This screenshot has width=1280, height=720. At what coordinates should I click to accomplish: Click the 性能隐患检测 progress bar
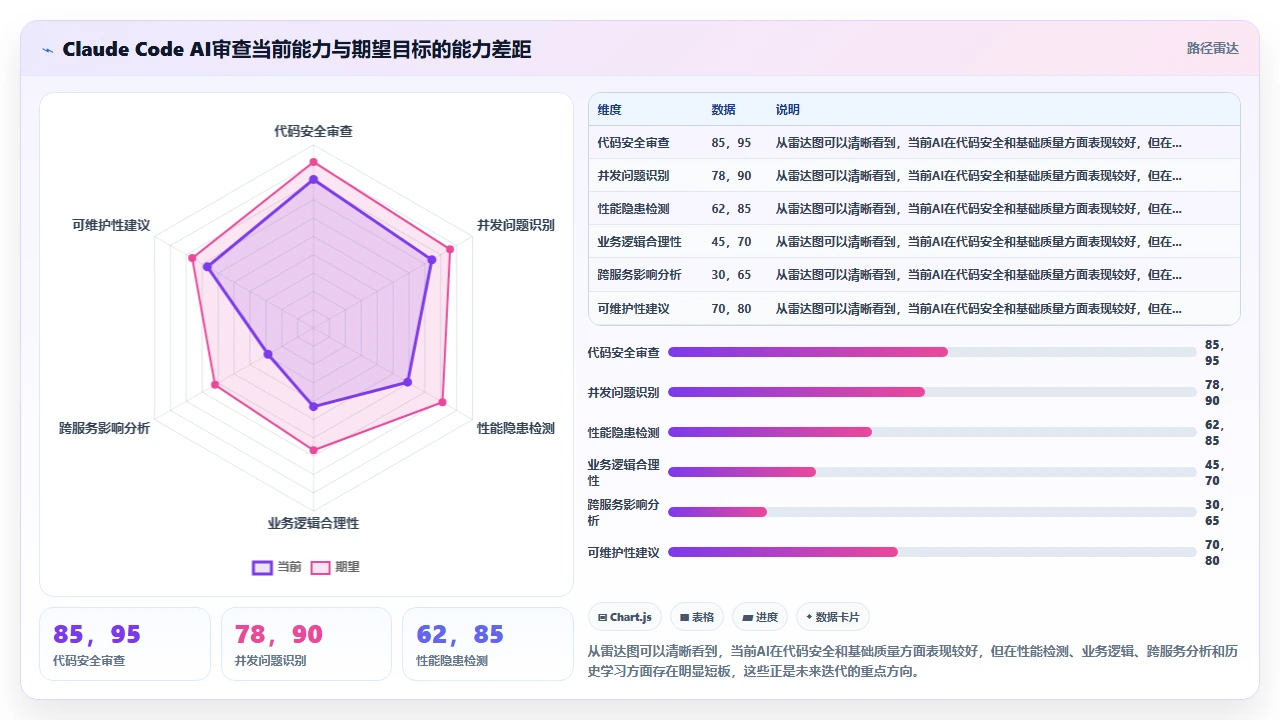(x=932, y=432)
